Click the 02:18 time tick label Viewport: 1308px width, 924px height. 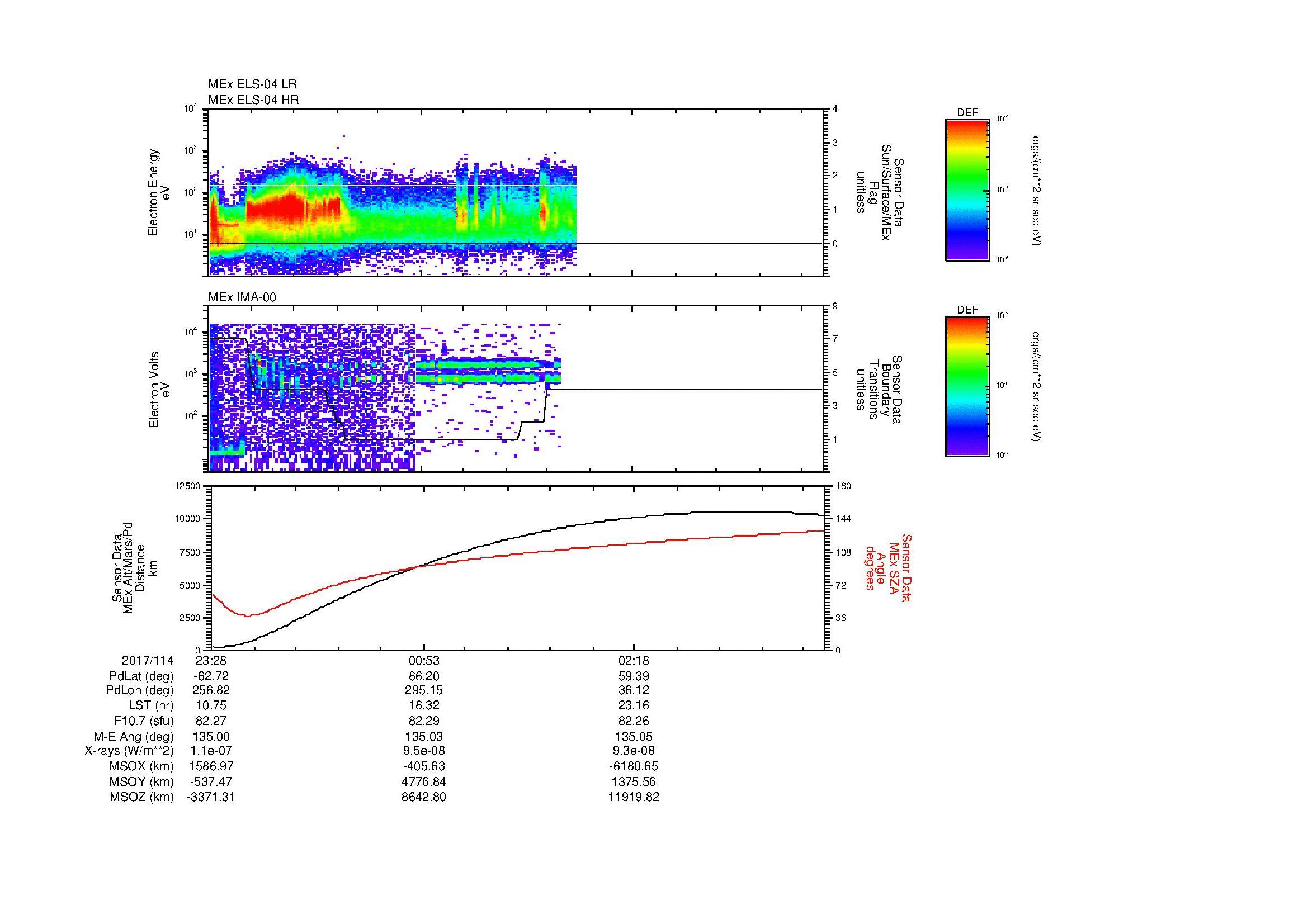pyautogui.click(x=634, y=661)
